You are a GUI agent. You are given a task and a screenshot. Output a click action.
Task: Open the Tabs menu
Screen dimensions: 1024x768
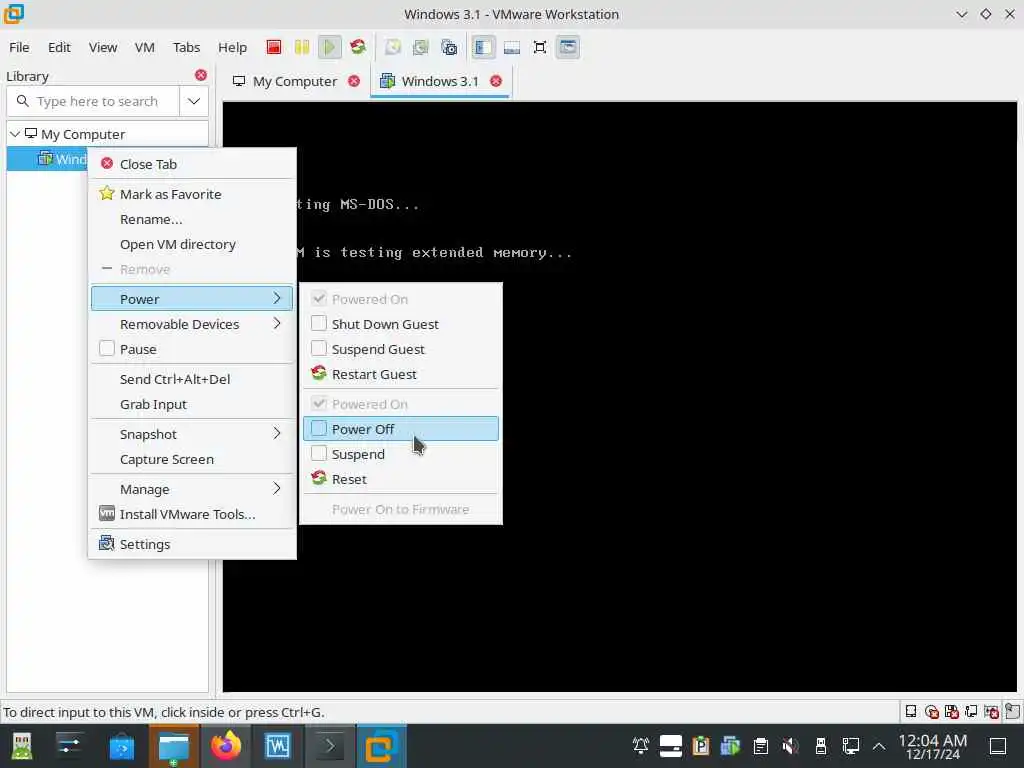186,47
